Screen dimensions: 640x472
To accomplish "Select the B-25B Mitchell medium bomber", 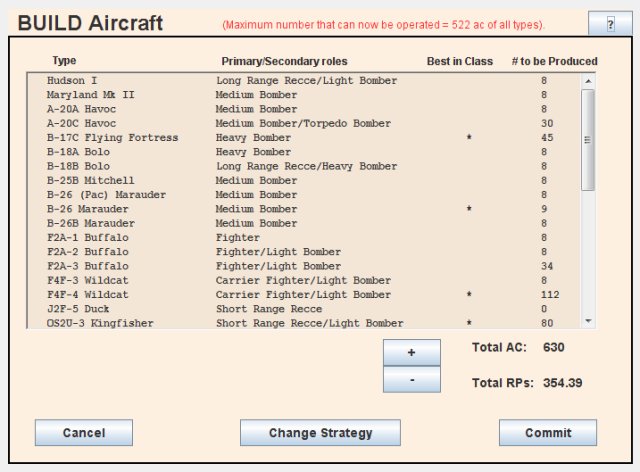I will 90,180.
